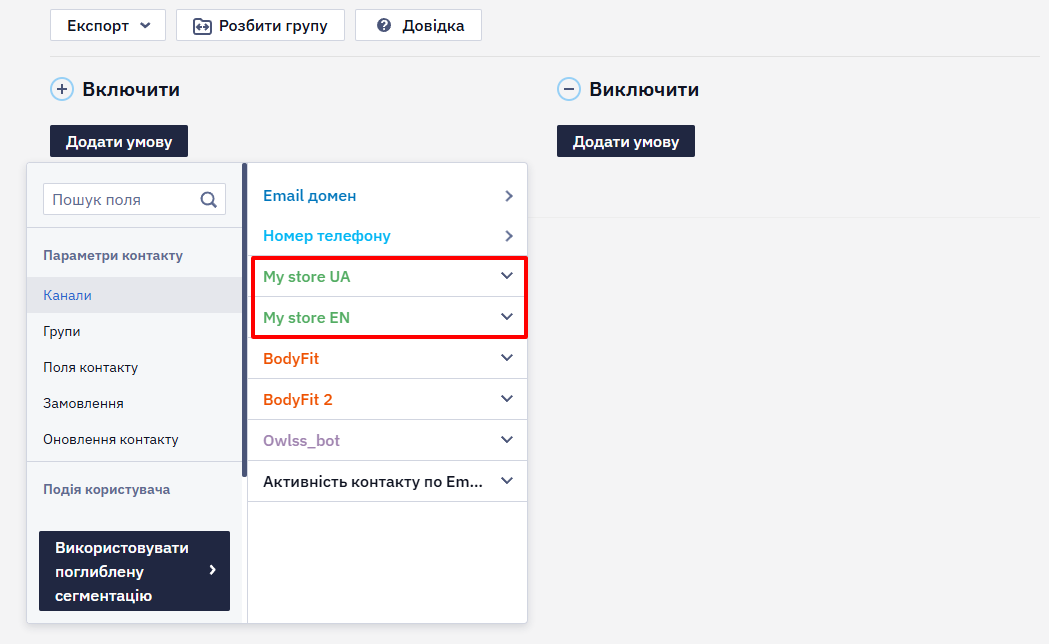
Task: Click Використовувати поглиблену сегментацію button
Action: [x=134, y=571]
